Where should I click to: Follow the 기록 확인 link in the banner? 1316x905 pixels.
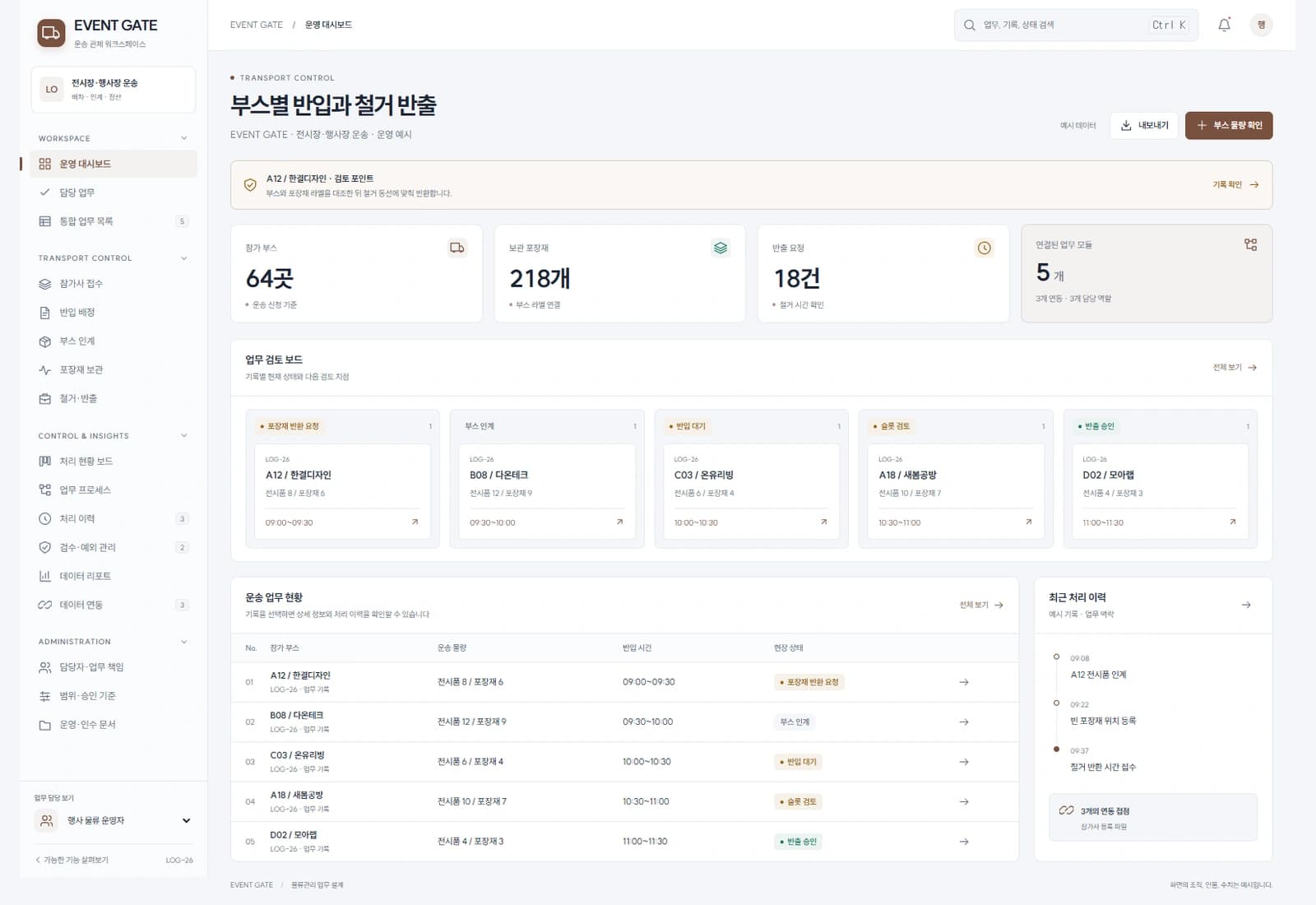1235,185
